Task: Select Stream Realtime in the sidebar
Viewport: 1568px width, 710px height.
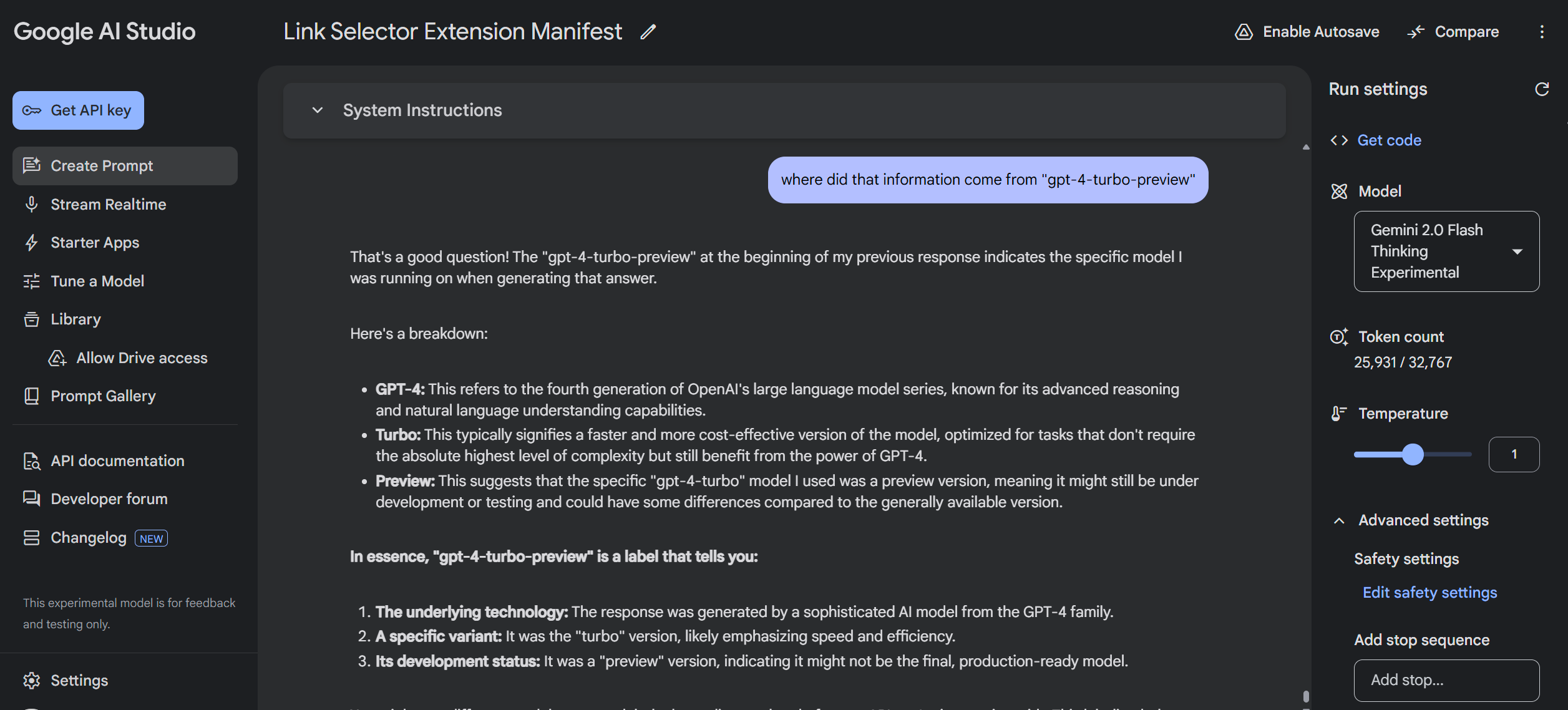Action: coord(125,204)
